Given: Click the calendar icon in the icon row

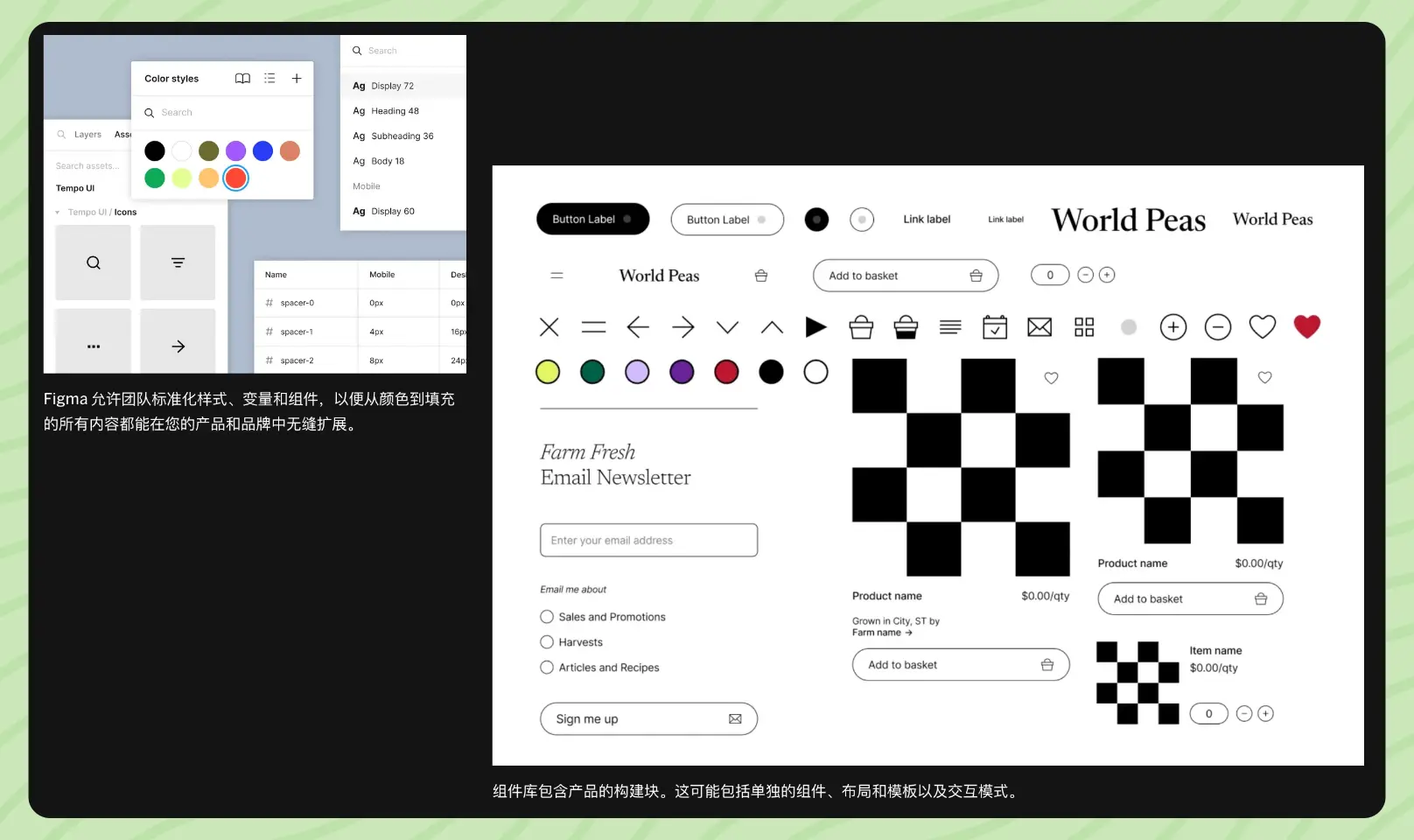Looking at the screenshot, I should point(995,327).
